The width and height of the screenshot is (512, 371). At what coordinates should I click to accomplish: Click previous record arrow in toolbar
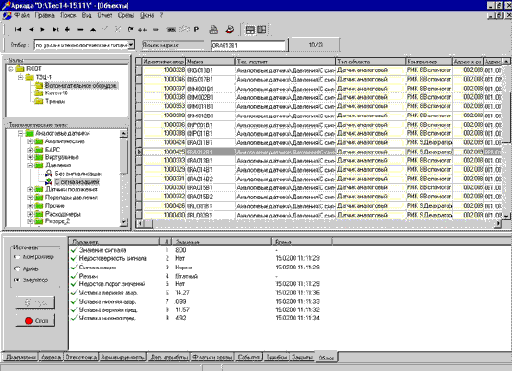pyautogui.click(x=31, y=30)
